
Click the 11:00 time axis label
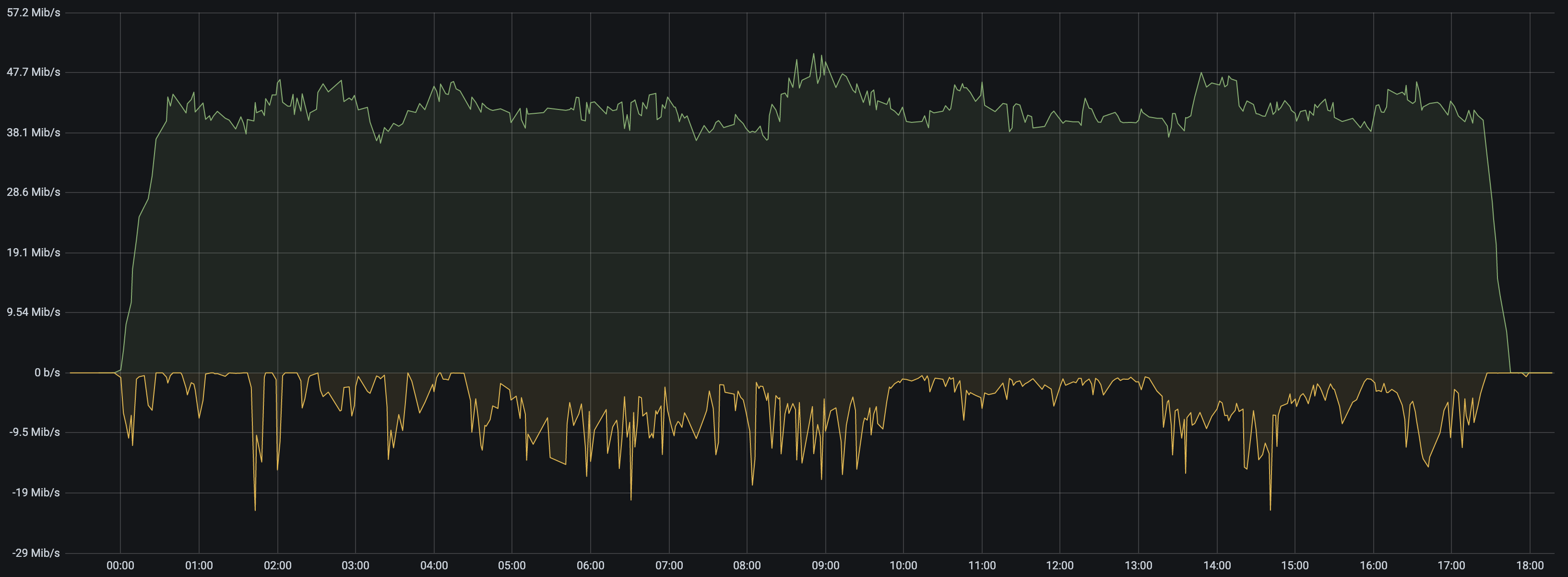point(982,565)
